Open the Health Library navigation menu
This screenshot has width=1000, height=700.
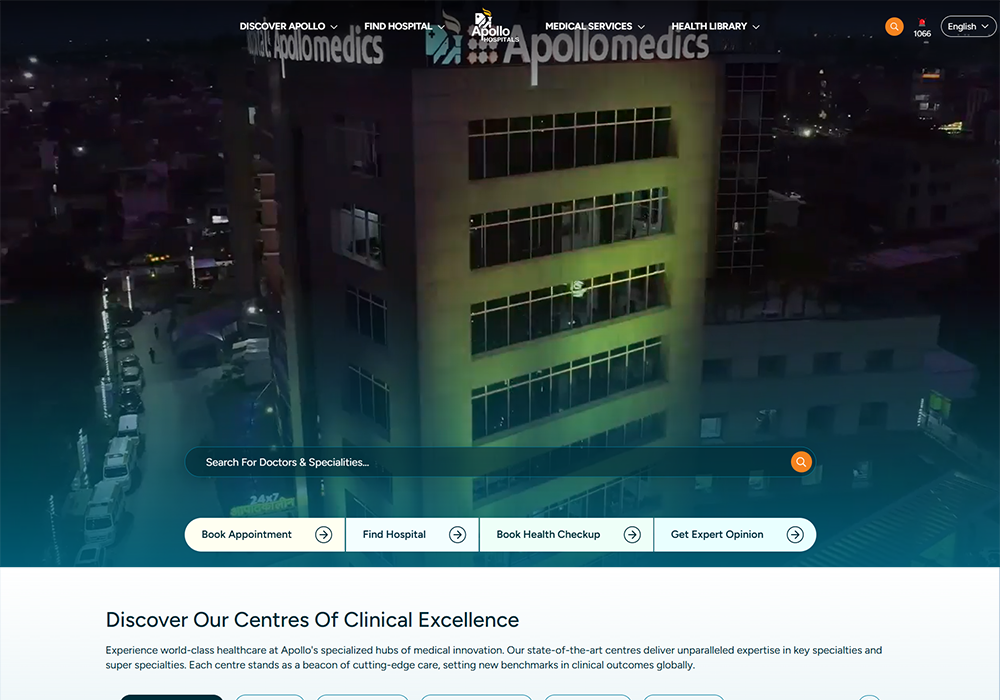[x=716, y=26]
